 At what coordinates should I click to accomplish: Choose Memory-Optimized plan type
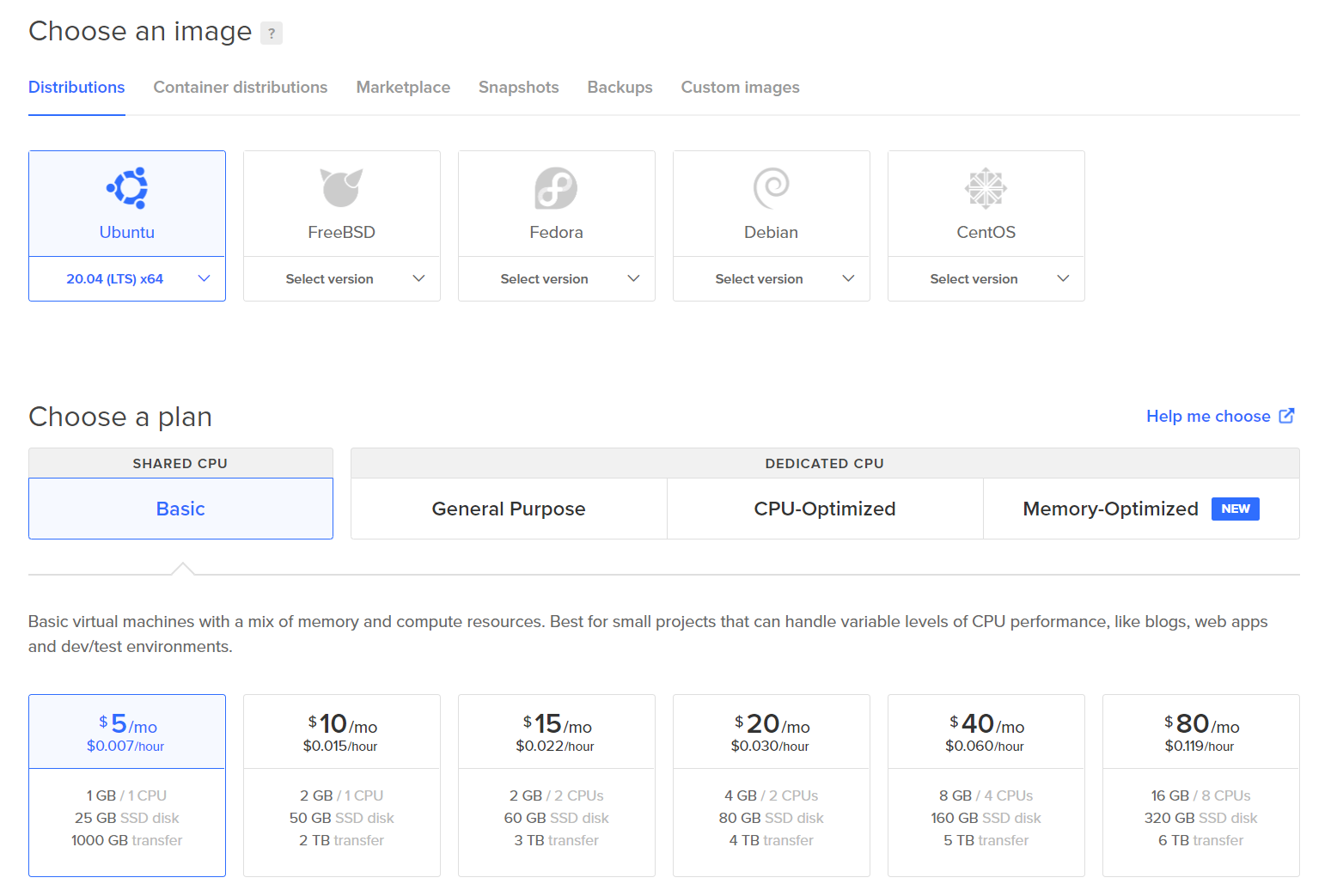point(1141,509)
